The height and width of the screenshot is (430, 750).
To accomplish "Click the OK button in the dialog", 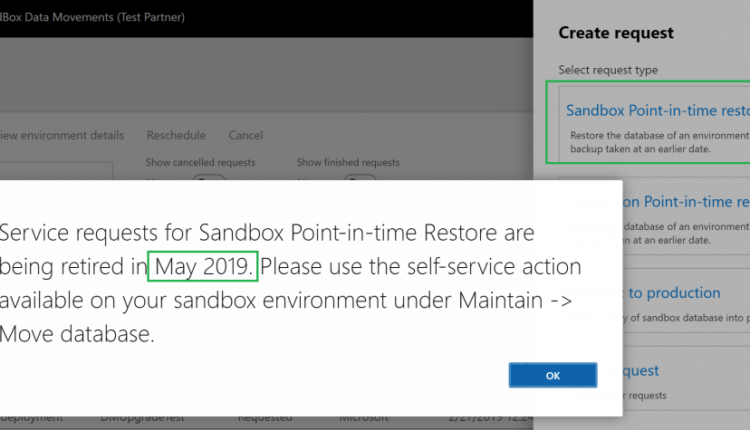I will (552, 374).
